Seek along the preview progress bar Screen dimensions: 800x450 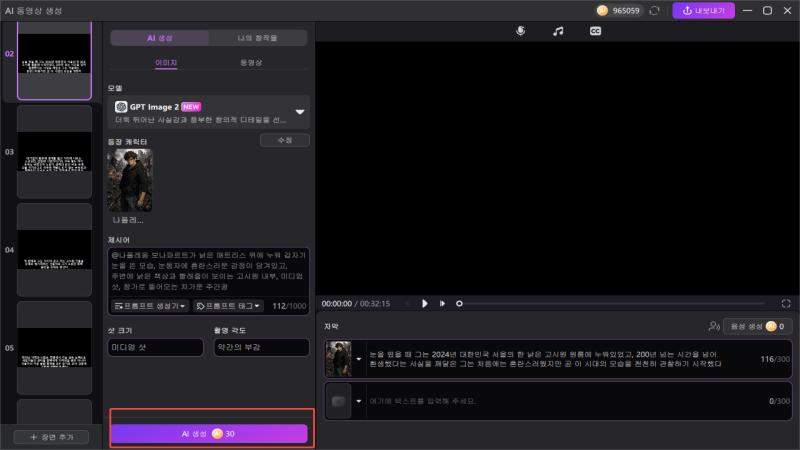coord(614,304)
